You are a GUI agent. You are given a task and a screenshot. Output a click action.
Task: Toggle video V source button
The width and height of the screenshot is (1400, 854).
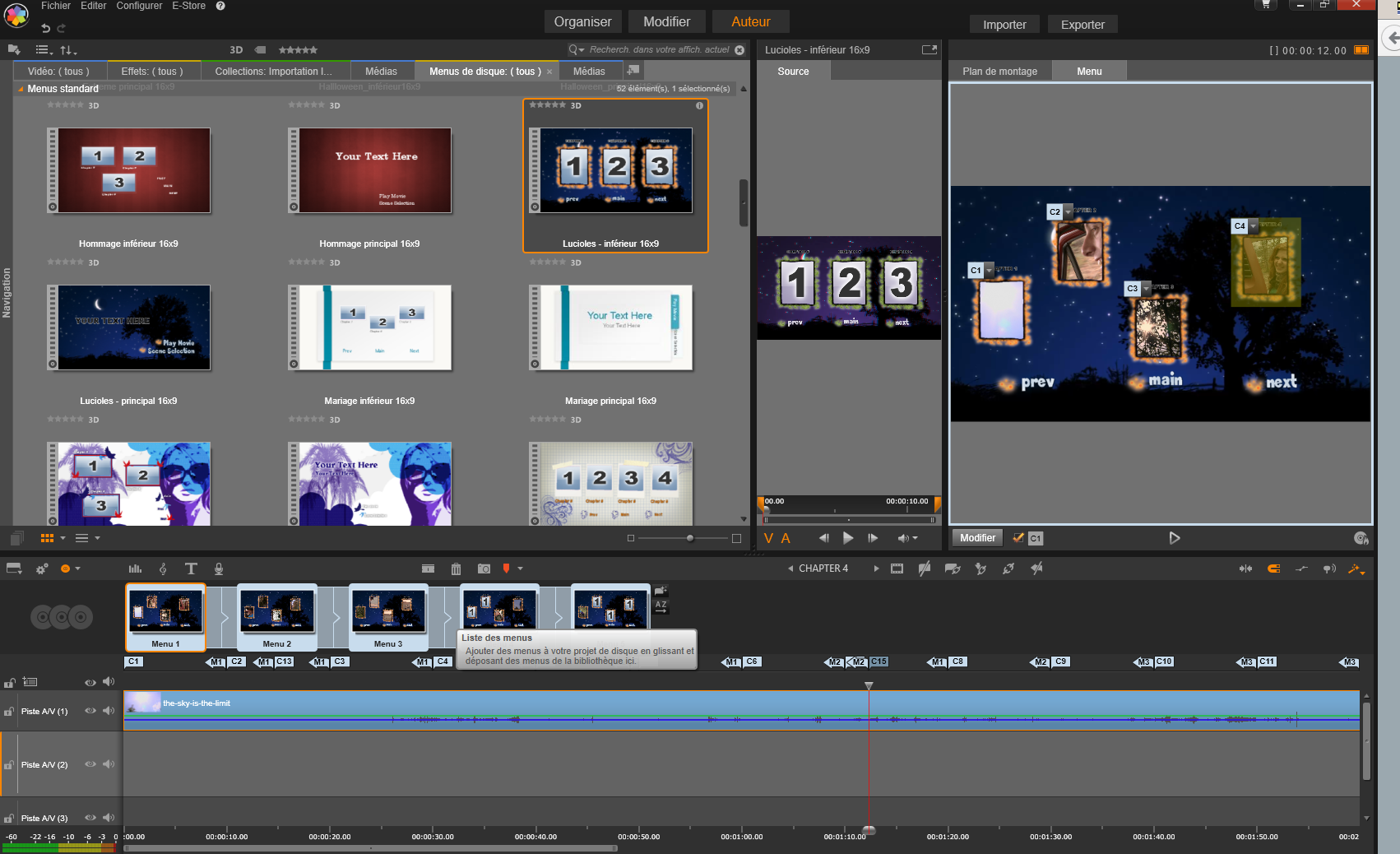tap(769, 538)
